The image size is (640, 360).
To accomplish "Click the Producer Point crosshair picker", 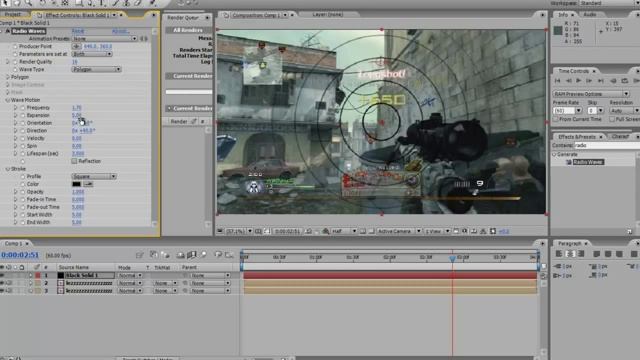I will click(x=76, y=47).
